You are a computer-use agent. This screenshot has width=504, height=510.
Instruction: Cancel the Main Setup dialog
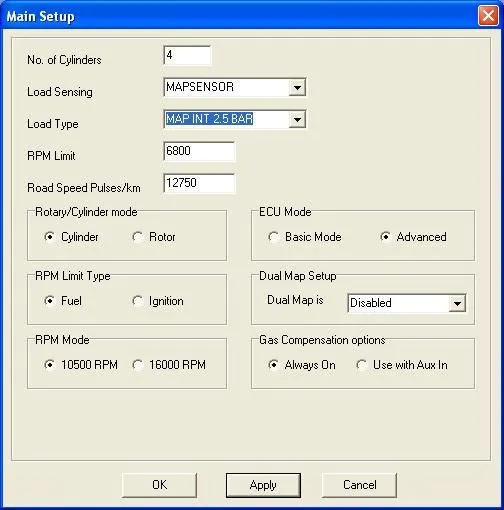359,485
